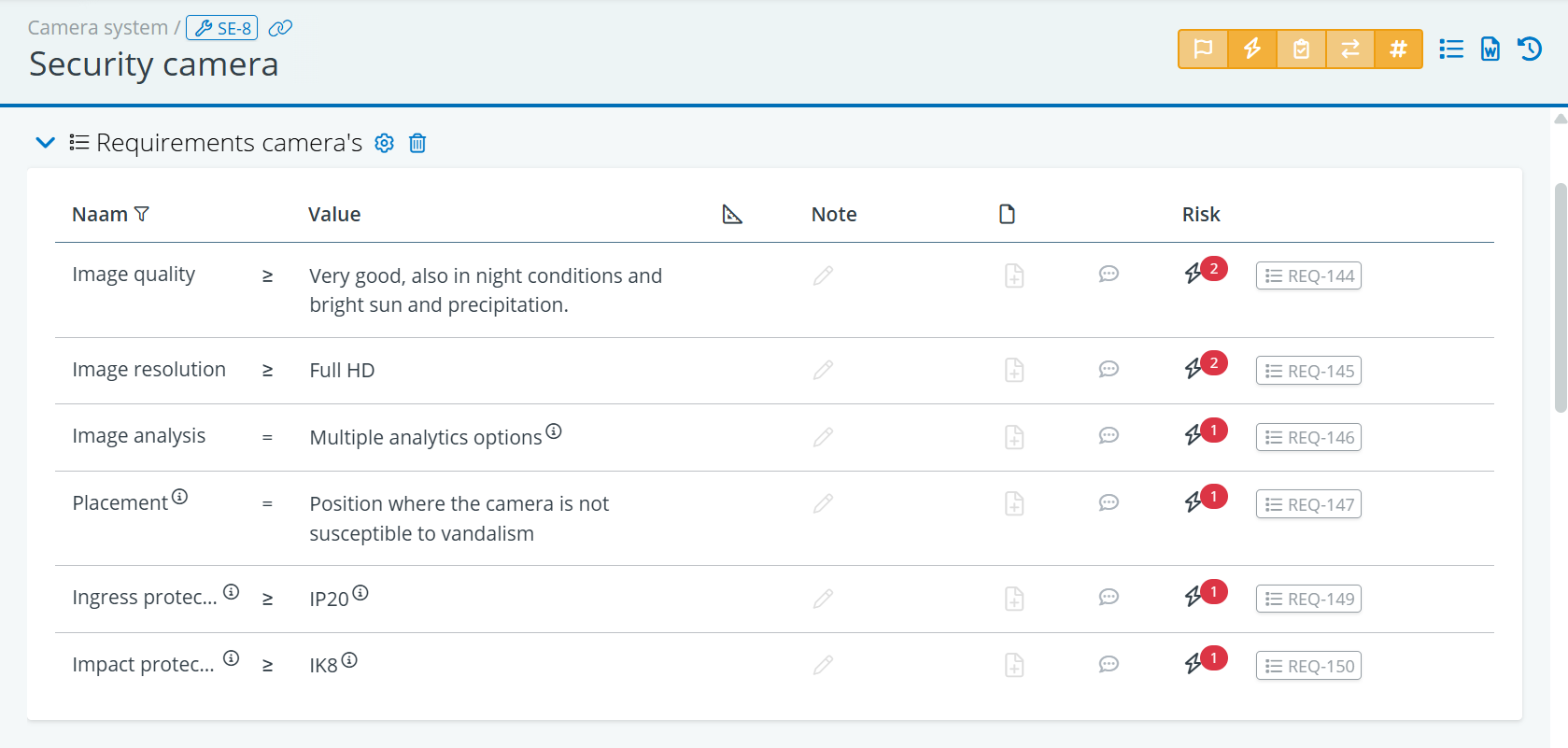Viewport: 1568px width, 748px height.
Task: Click the swap arrows toolbar button
Action: [1349, 49]
